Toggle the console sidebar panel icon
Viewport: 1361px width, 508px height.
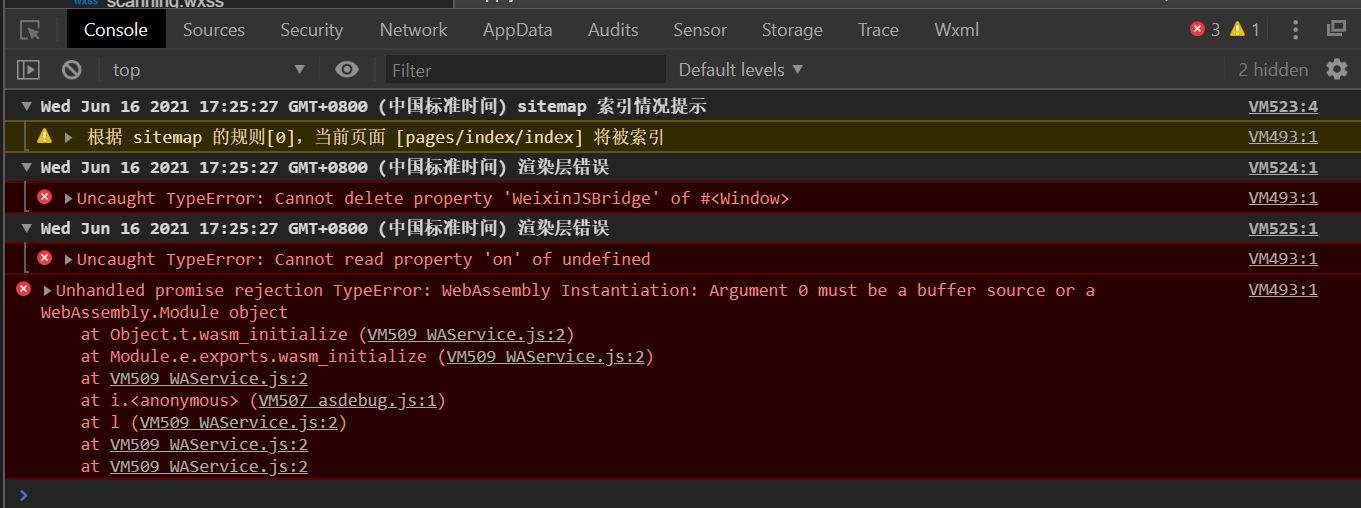[x=28, y=70]
